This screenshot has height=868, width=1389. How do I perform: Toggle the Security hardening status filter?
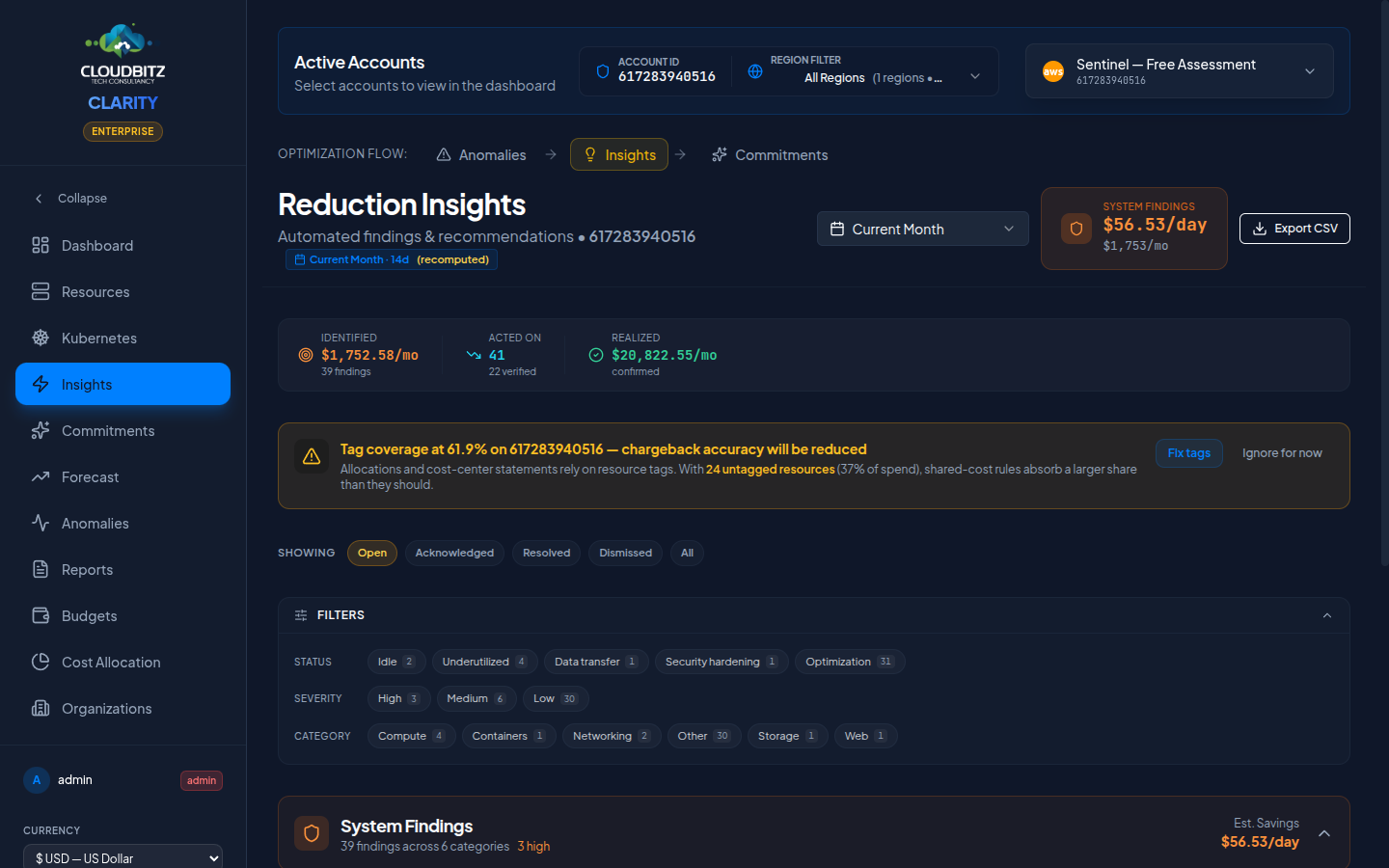tap(722, 662)
